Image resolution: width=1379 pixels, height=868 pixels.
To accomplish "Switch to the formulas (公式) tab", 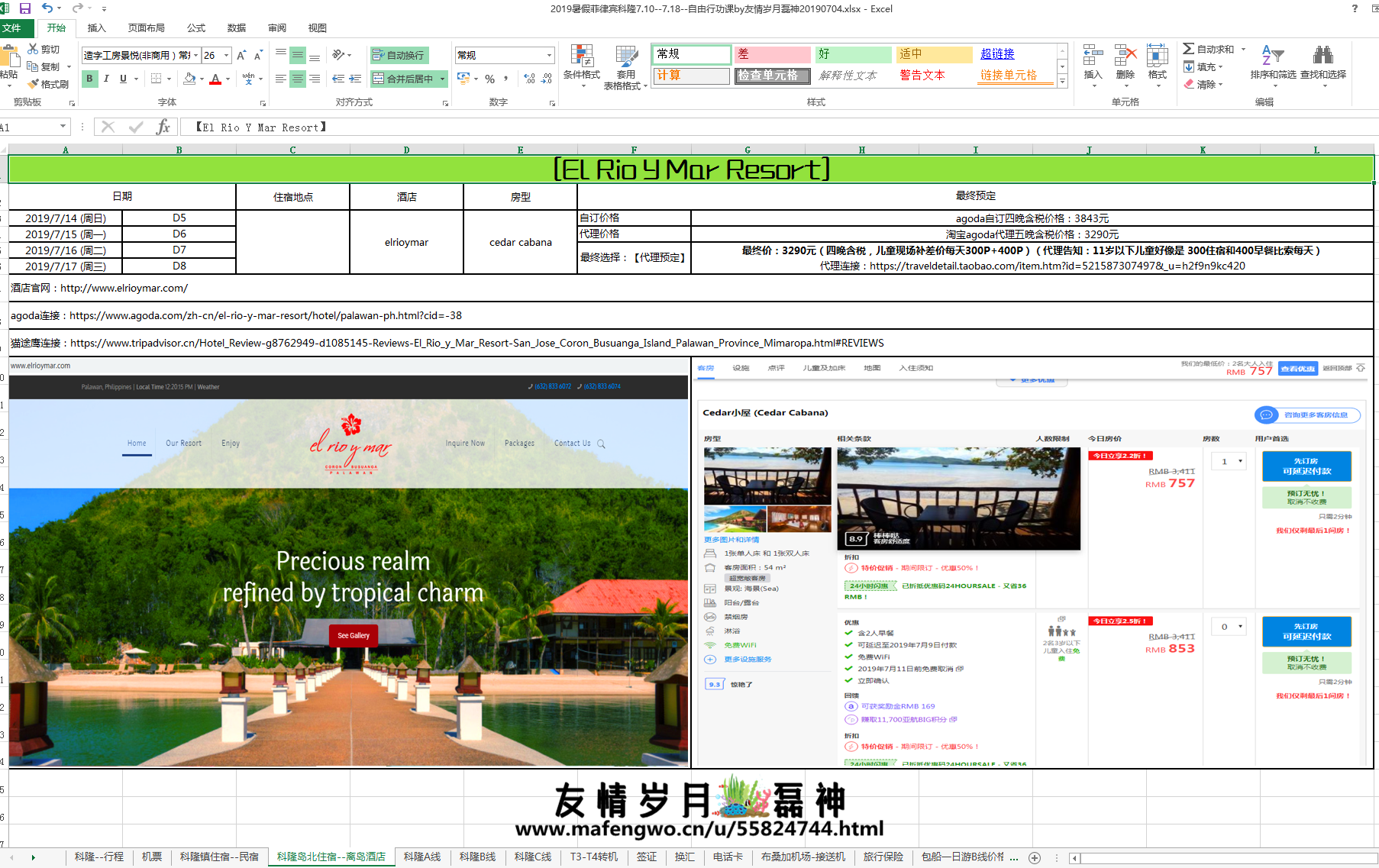I will click(x=196, y=28).
